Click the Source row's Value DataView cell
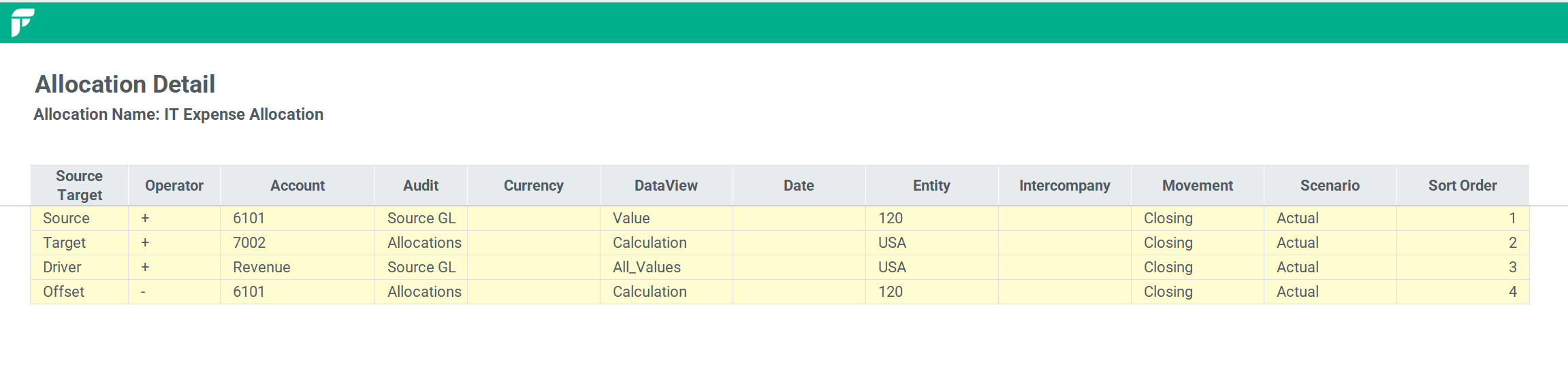Viewport: 1568px width, 369px height. [x=667, y=219]
